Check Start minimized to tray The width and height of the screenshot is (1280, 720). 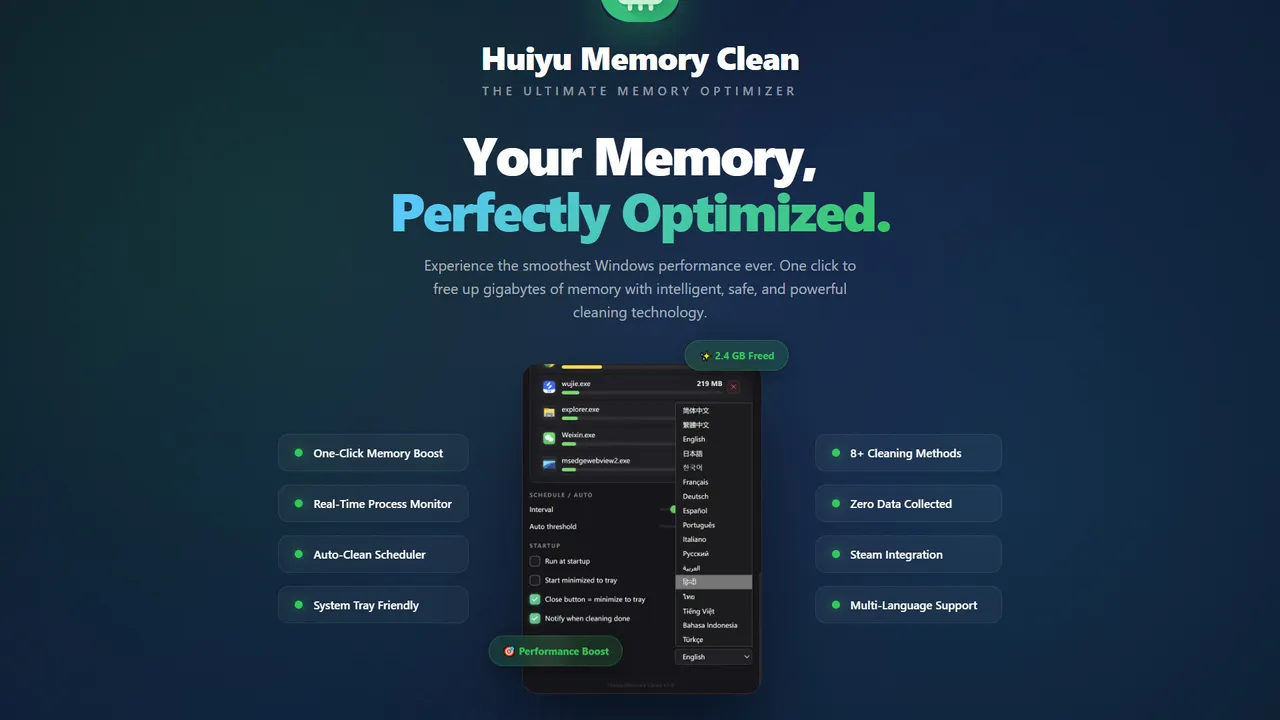(x=535, y=580)
